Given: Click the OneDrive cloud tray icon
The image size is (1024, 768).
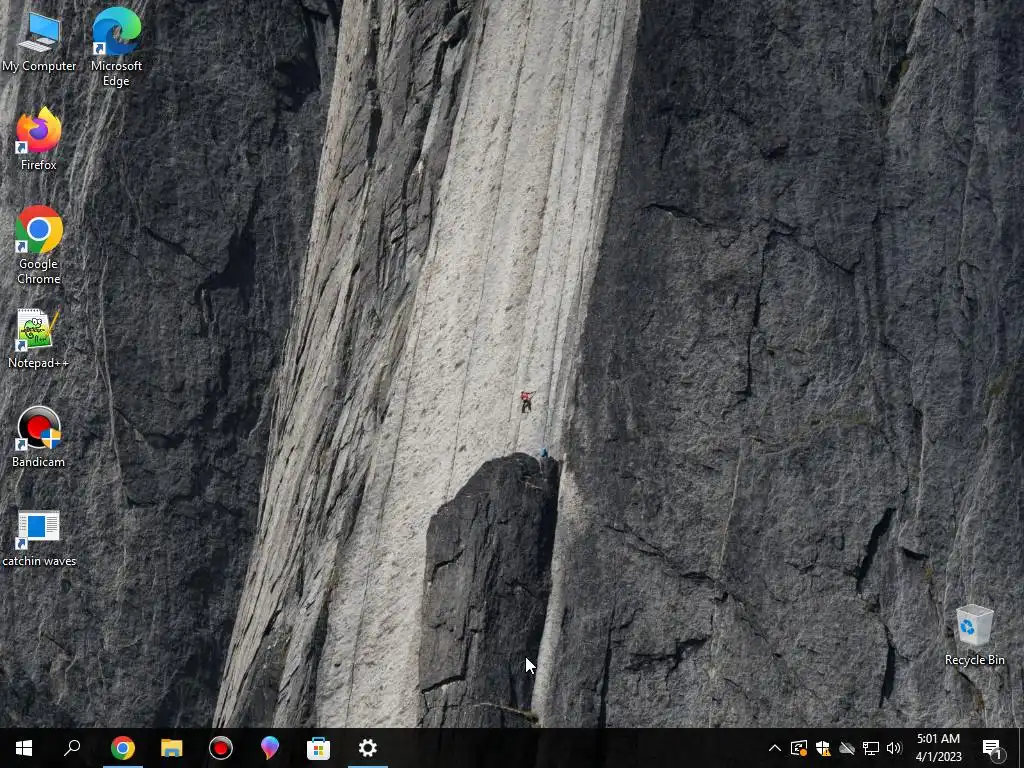Looking at the screenshot, I should 847,748.
